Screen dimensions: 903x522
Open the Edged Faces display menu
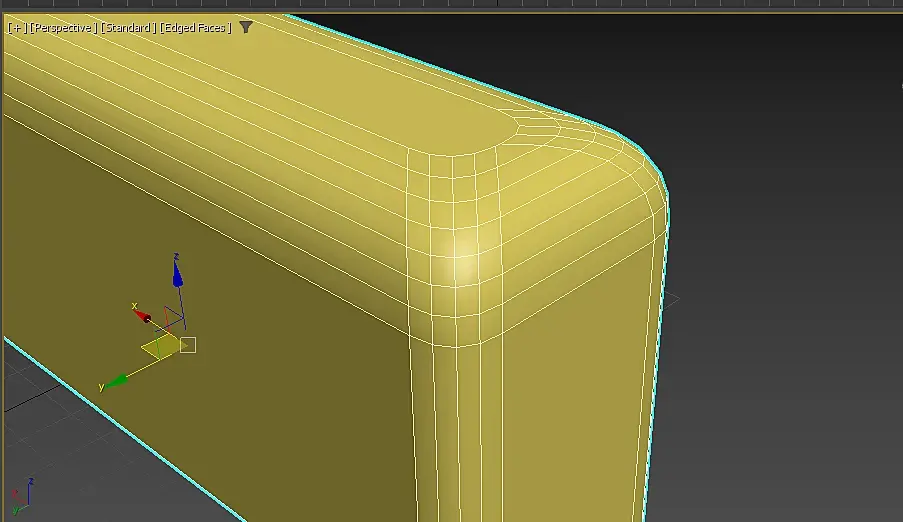click(195, 28)
